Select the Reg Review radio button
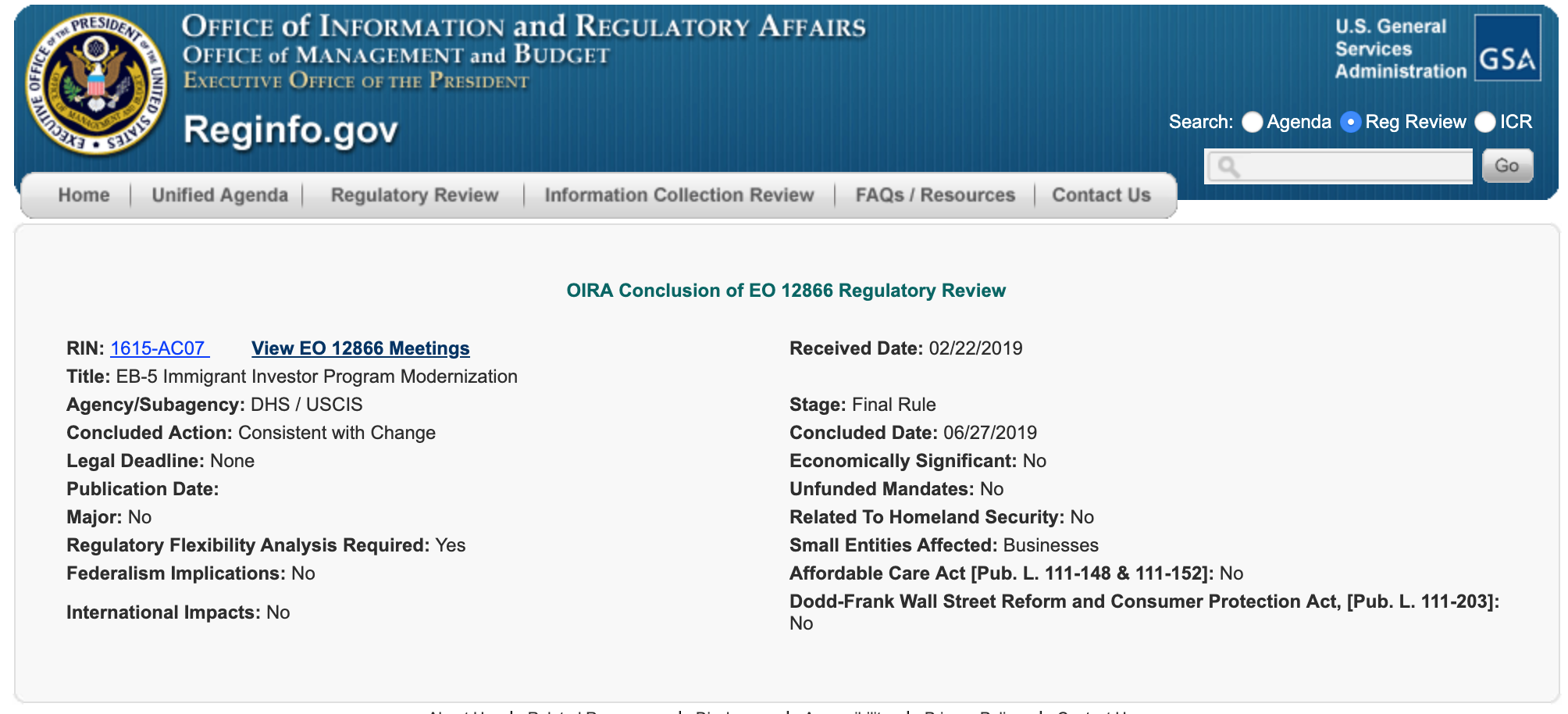This screenshot has width=1568, height=714. (x=1350, y=122)
